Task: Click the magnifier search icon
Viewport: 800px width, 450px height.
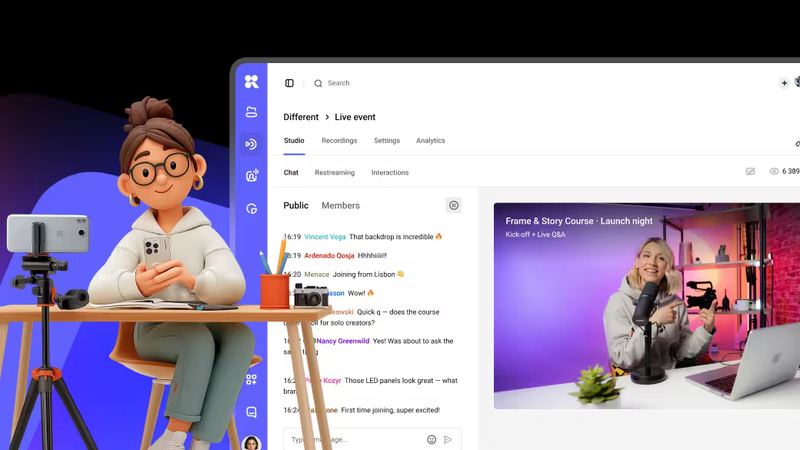Action: pyautogui.click(x=318, y=83)
